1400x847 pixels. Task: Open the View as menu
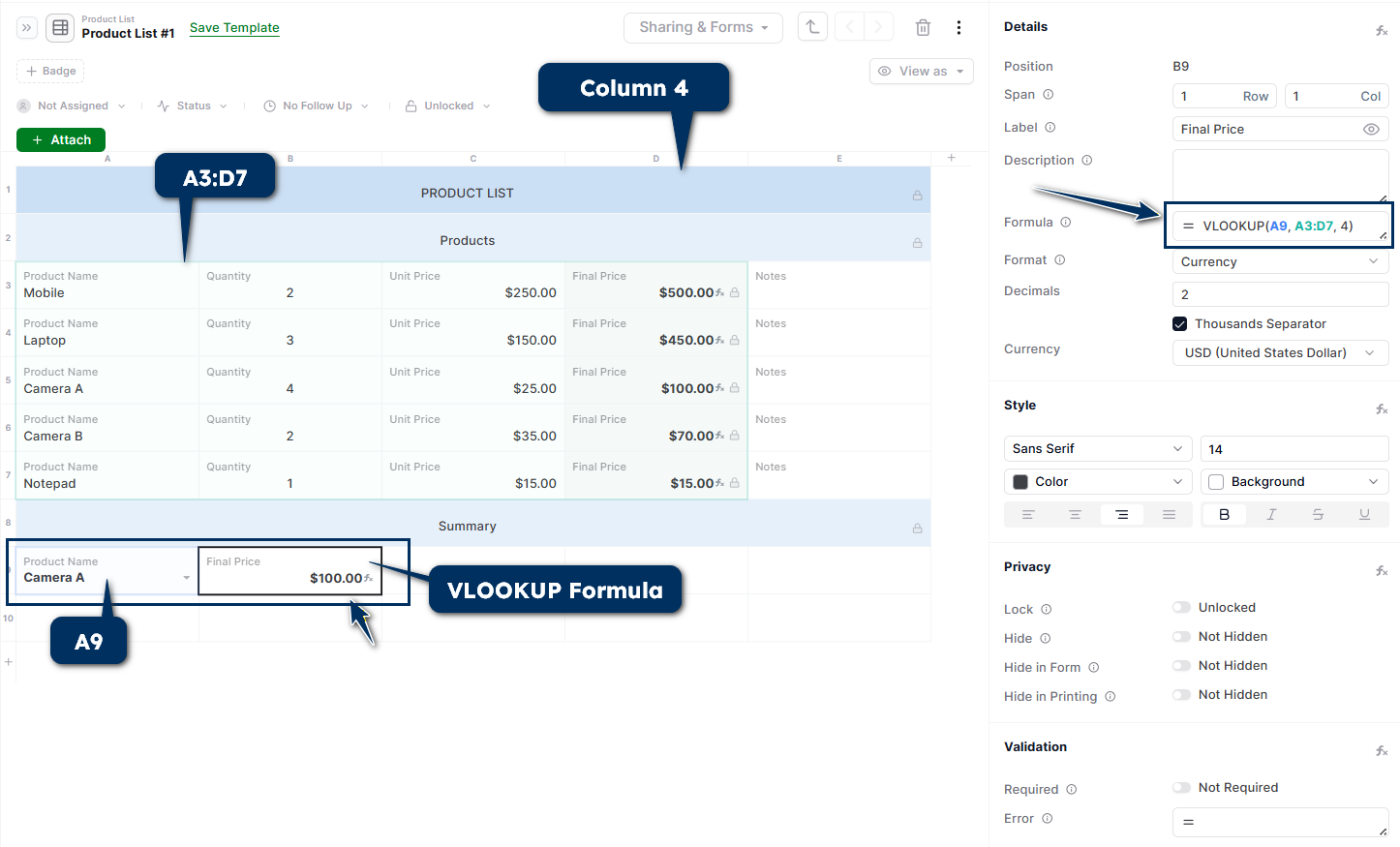[922, 72]
